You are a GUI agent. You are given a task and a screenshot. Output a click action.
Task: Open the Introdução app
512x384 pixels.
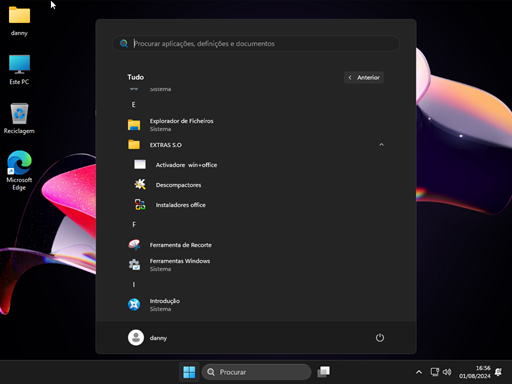click(x=256, y=305)
